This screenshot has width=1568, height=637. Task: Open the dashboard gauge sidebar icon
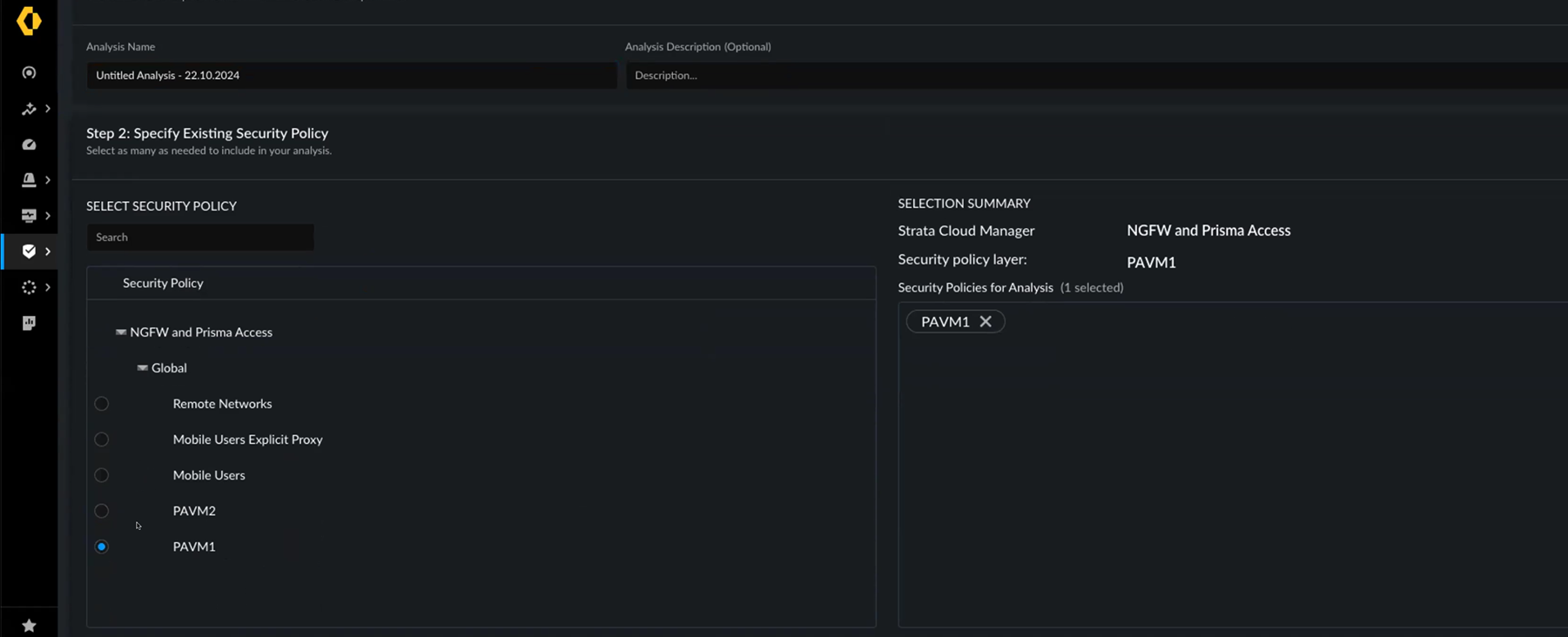tap(29, 144)
